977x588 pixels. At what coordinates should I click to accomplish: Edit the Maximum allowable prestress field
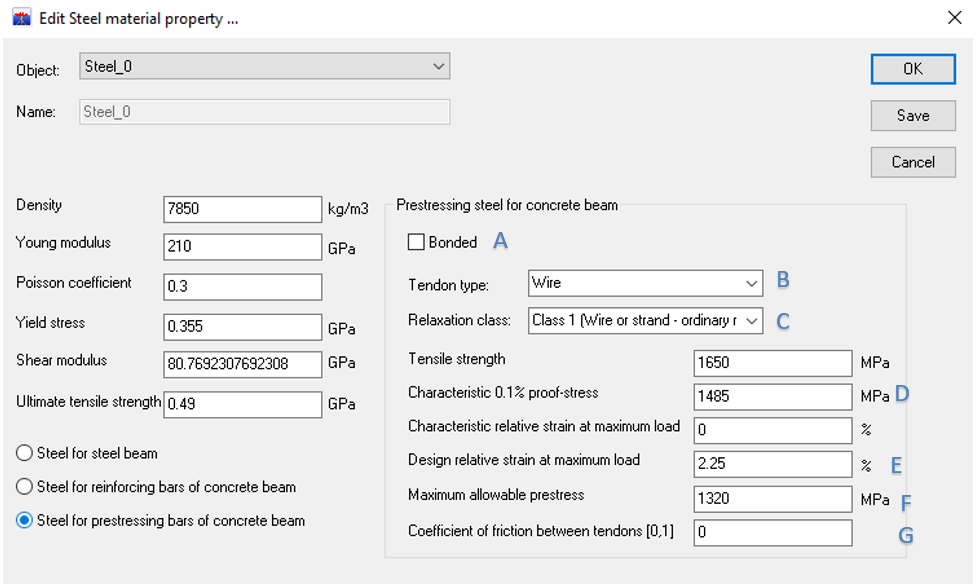coord(772,498)
